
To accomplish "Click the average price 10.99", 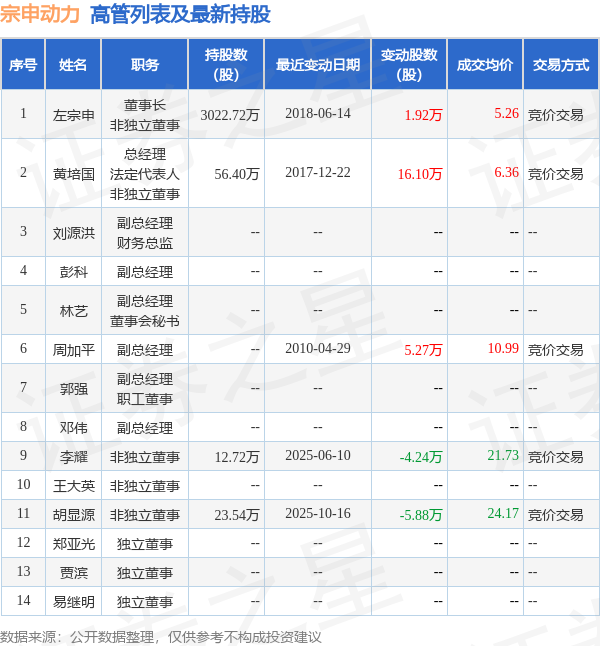I will tap(503, 349).
